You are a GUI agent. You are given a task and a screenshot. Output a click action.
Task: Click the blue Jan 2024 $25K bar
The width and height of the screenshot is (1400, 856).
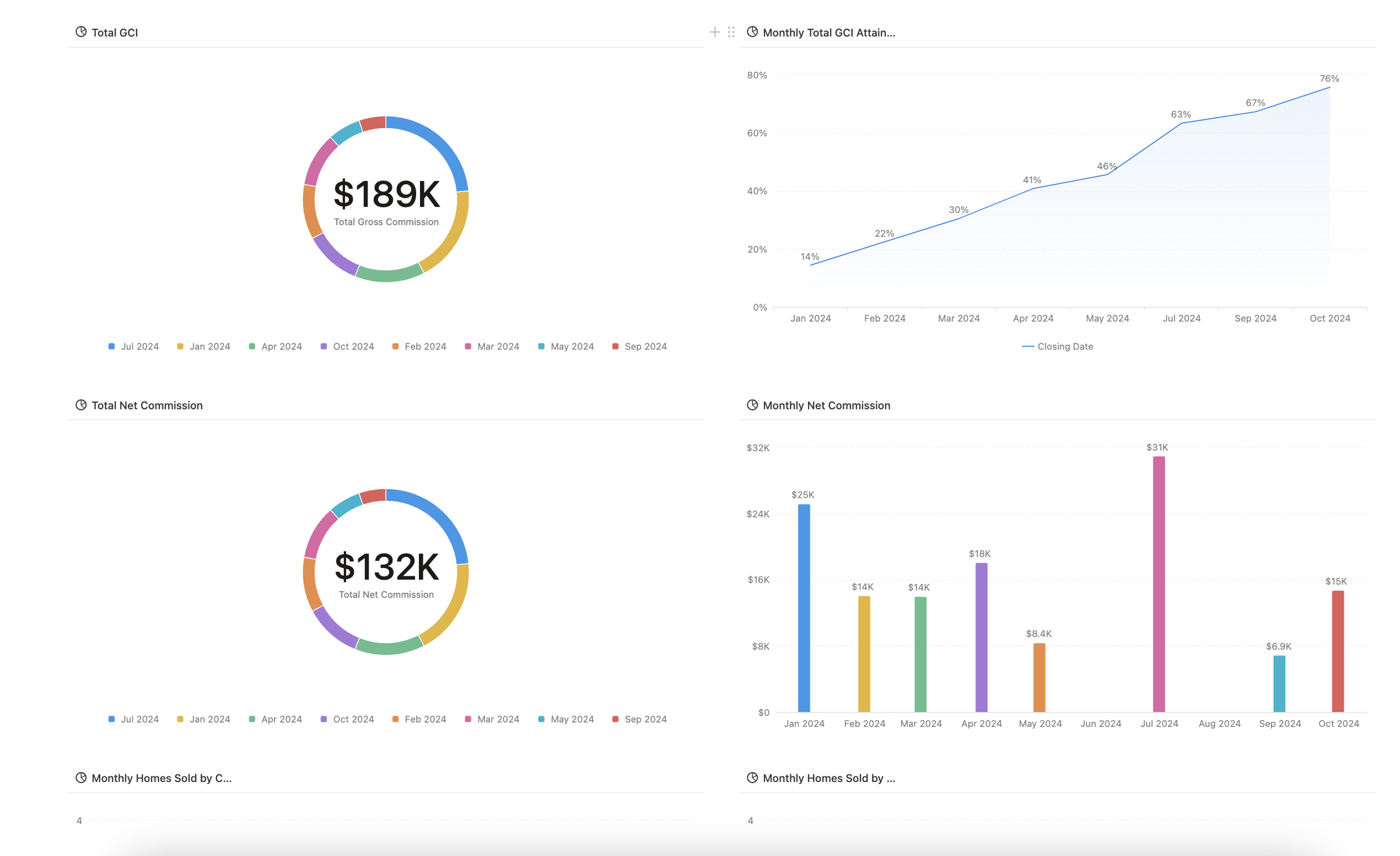(804, 608)
